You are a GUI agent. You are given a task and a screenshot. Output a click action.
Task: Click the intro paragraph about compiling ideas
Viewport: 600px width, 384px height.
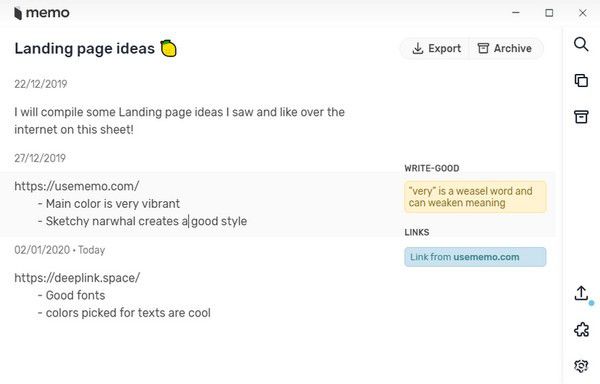(x=179, y=121)
